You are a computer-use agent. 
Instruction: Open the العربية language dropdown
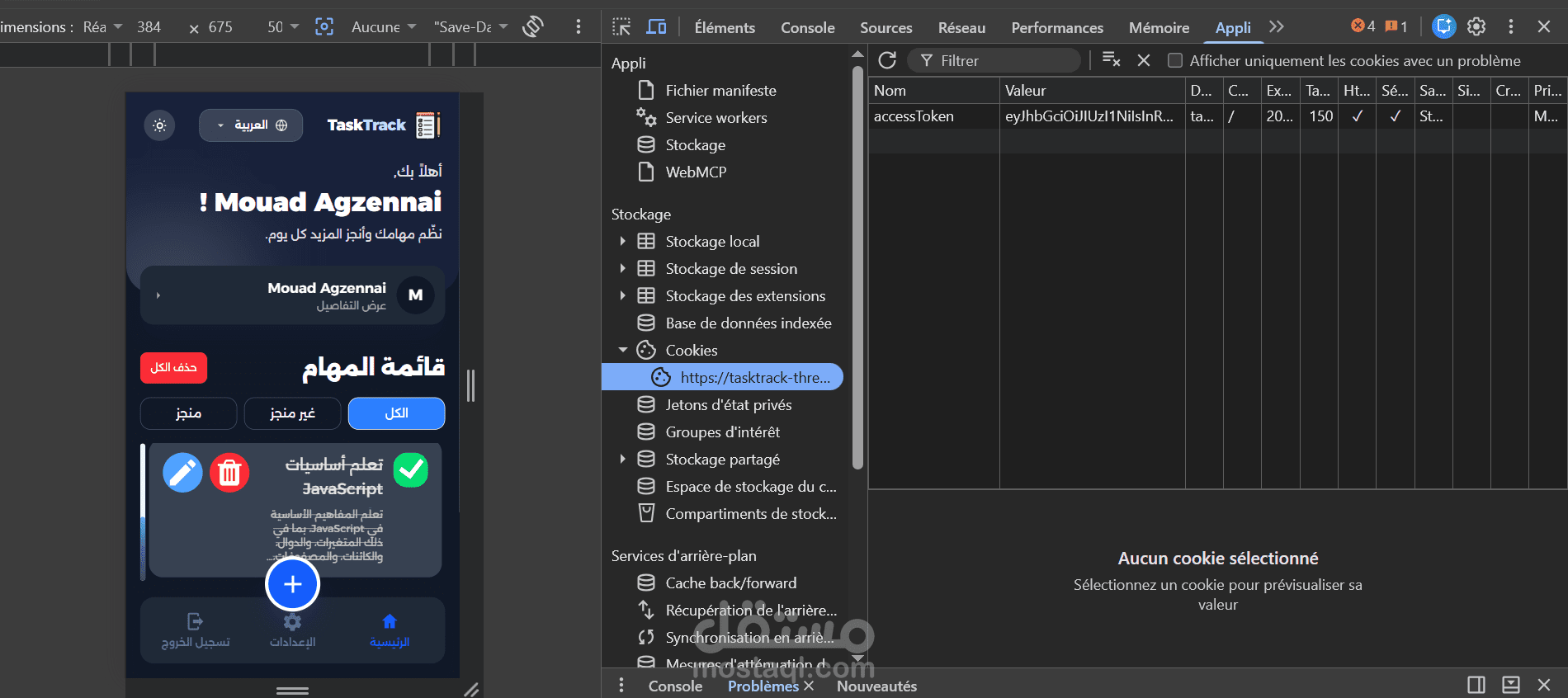[251, 125]
